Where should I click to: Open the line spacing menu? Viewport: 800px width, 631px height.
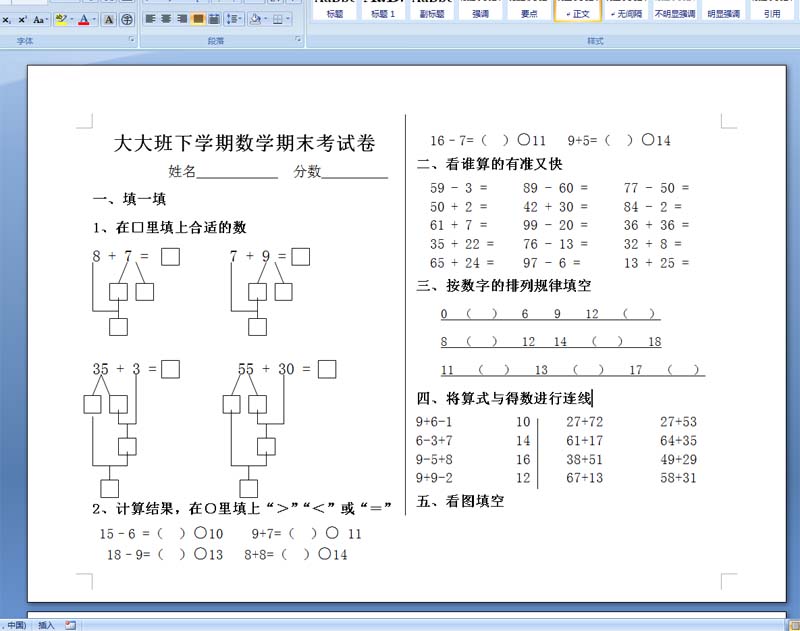(234, 19)
